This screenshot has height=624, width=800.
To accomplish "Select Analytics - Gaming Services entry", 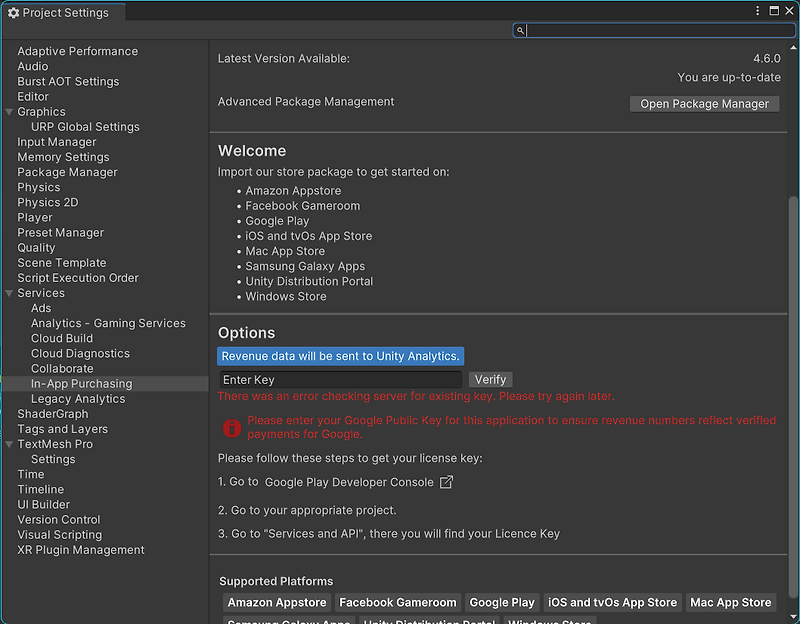I will click(x=108, y=323).
